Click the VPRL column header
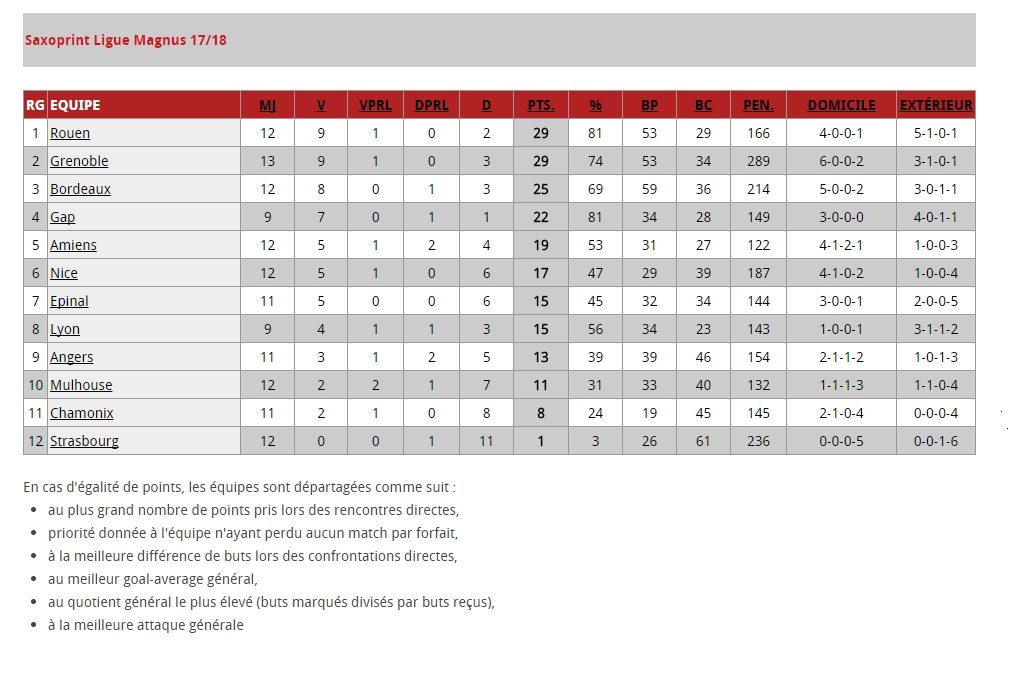Image resolution: width=1024 pixels, height=683 pixels. tap(375, 105)
